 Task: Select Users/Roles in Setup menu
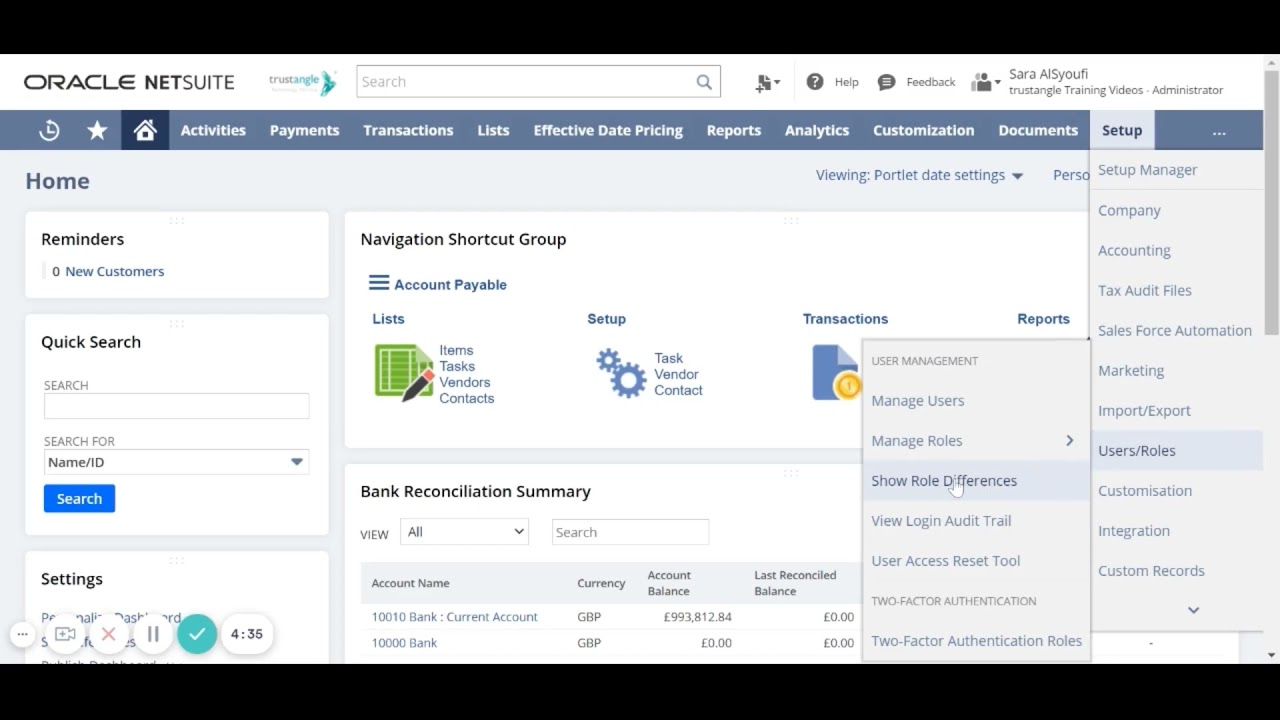(x=1176, y=450)
